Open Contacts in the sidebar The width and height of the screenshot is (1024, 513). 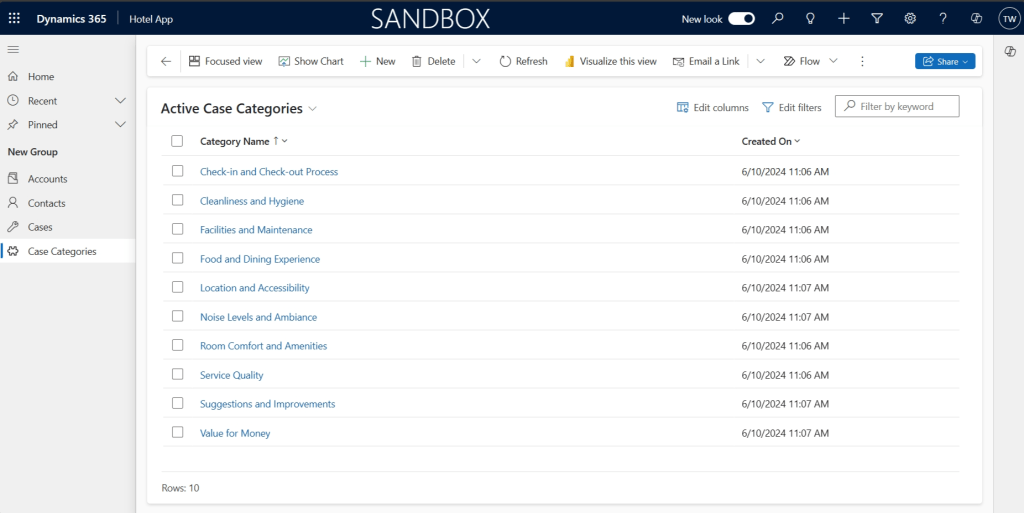click(x=68, y=203)
